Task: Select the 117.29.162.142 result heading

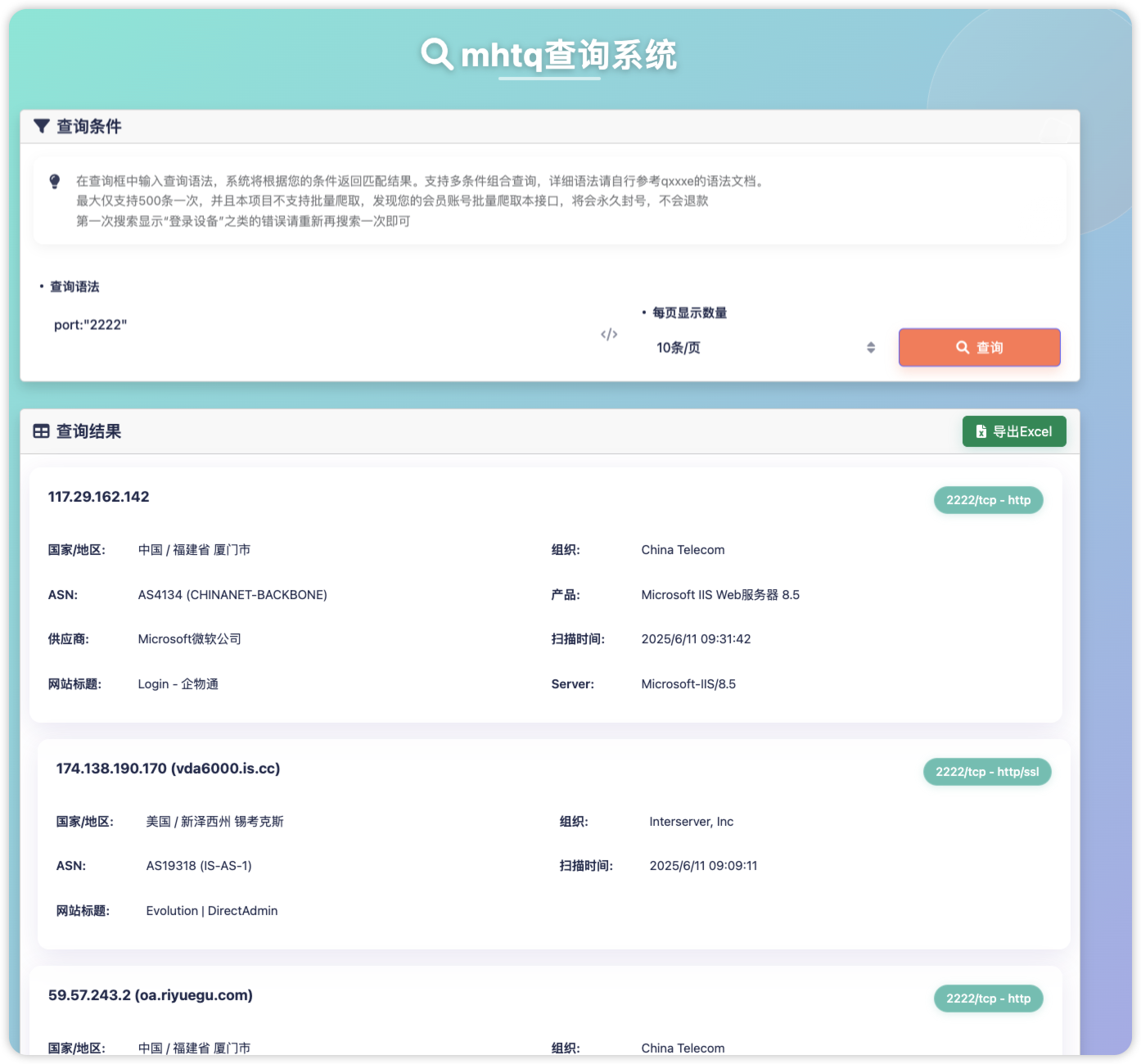Action: click(x=99, y=497)
